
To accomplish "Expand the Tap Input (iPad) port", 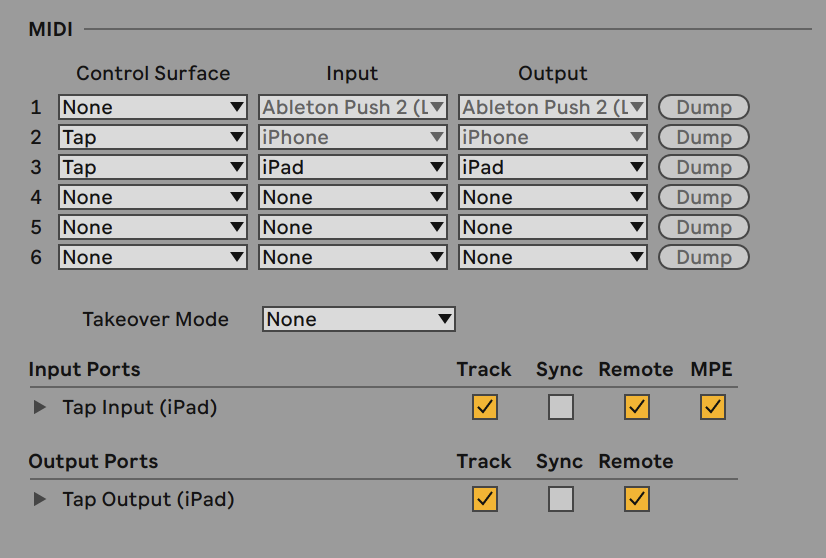I will pos(40,407).
